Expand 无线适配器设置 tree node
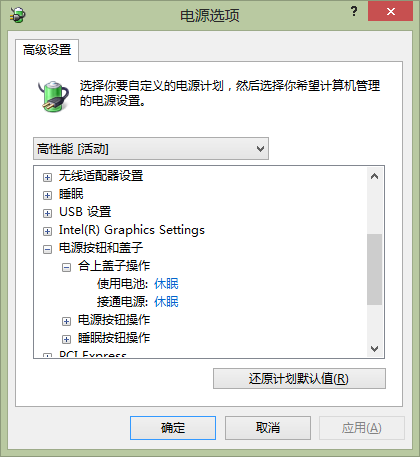This screenshot has width=420, height=457. click(x=47, y=177)
